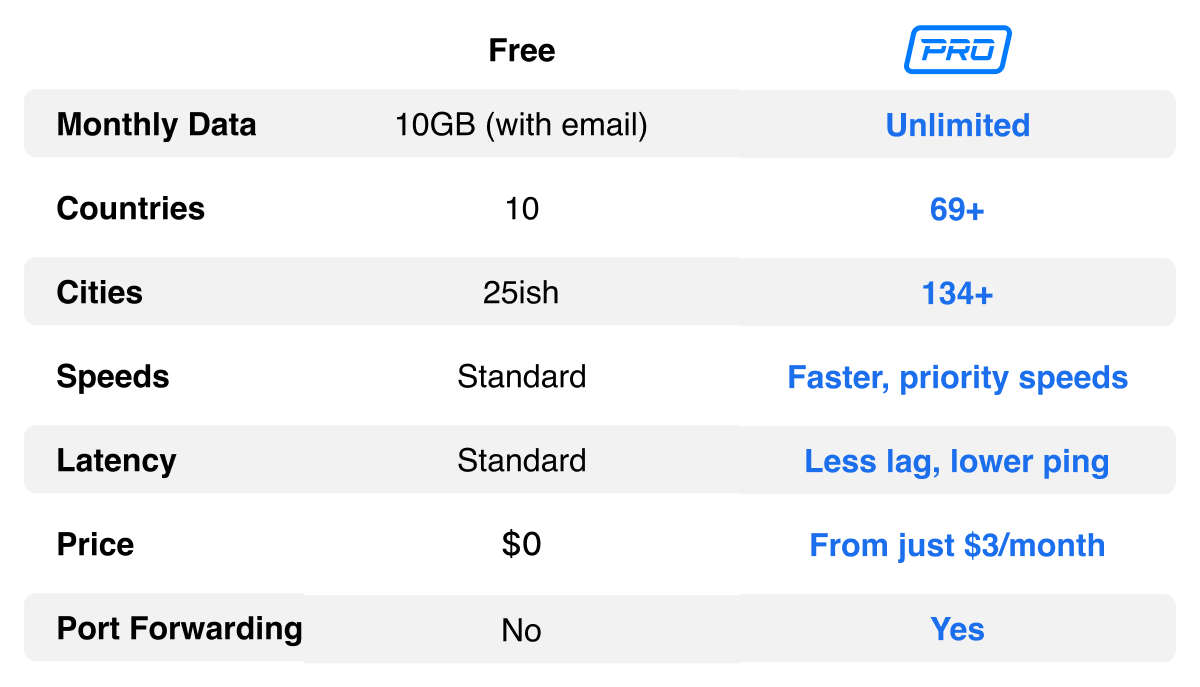The image size is (1200, 687).
Task: Click the Price row label
Action: (x=96, y=544)
